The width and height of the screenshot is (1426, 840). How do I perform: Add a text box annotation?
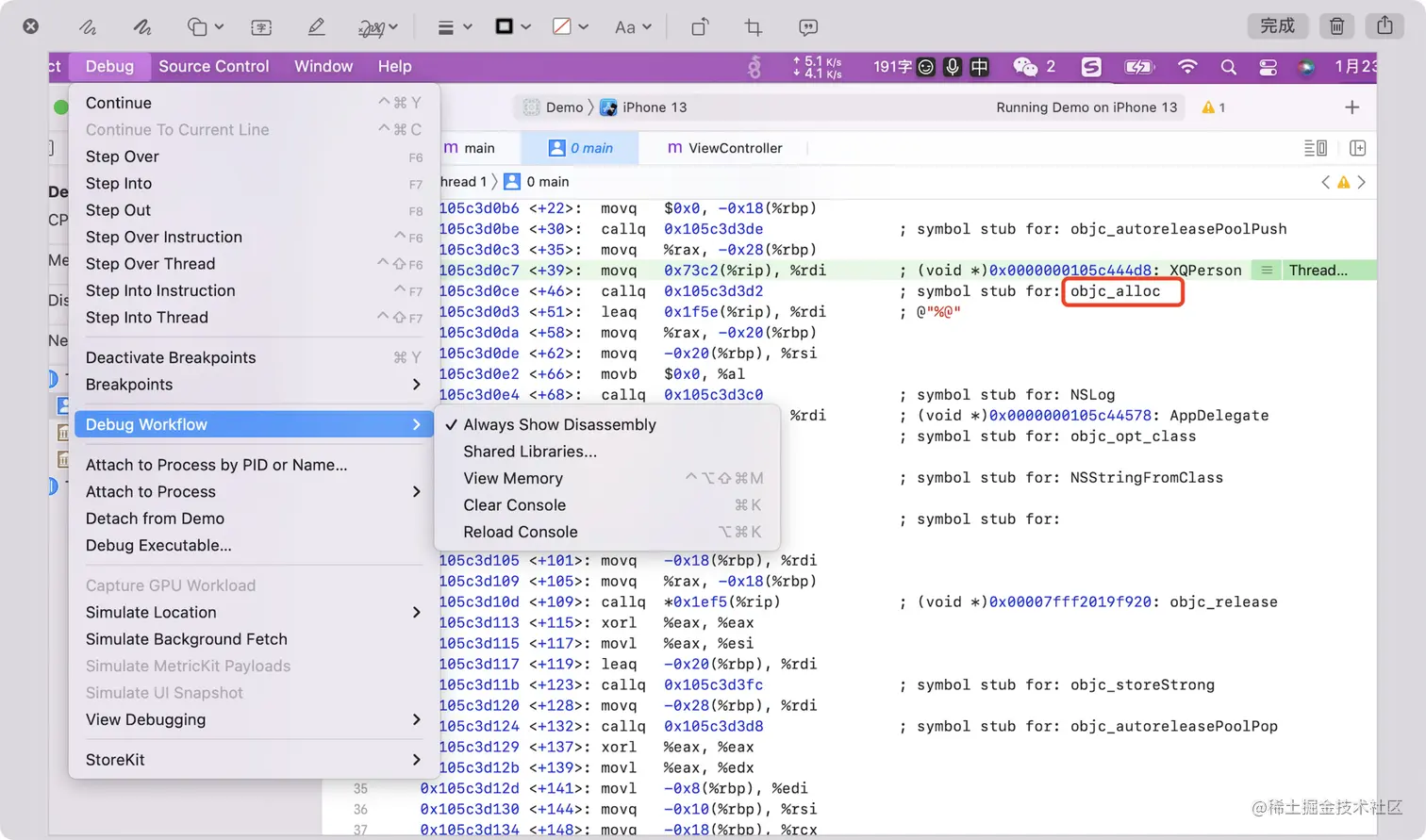[x=261, y=26]
